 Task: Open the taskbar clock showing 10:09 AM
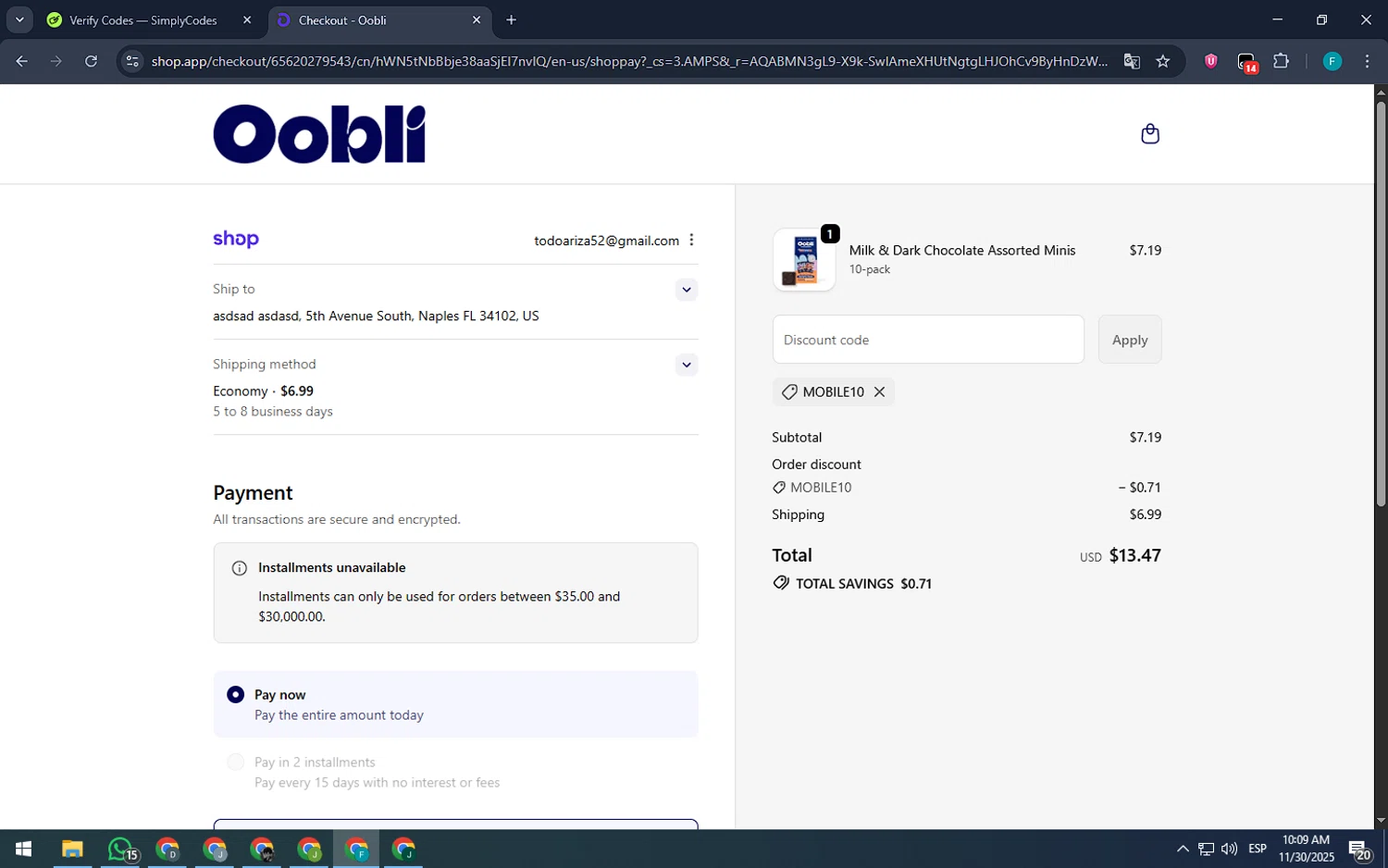coord(1306,849)
